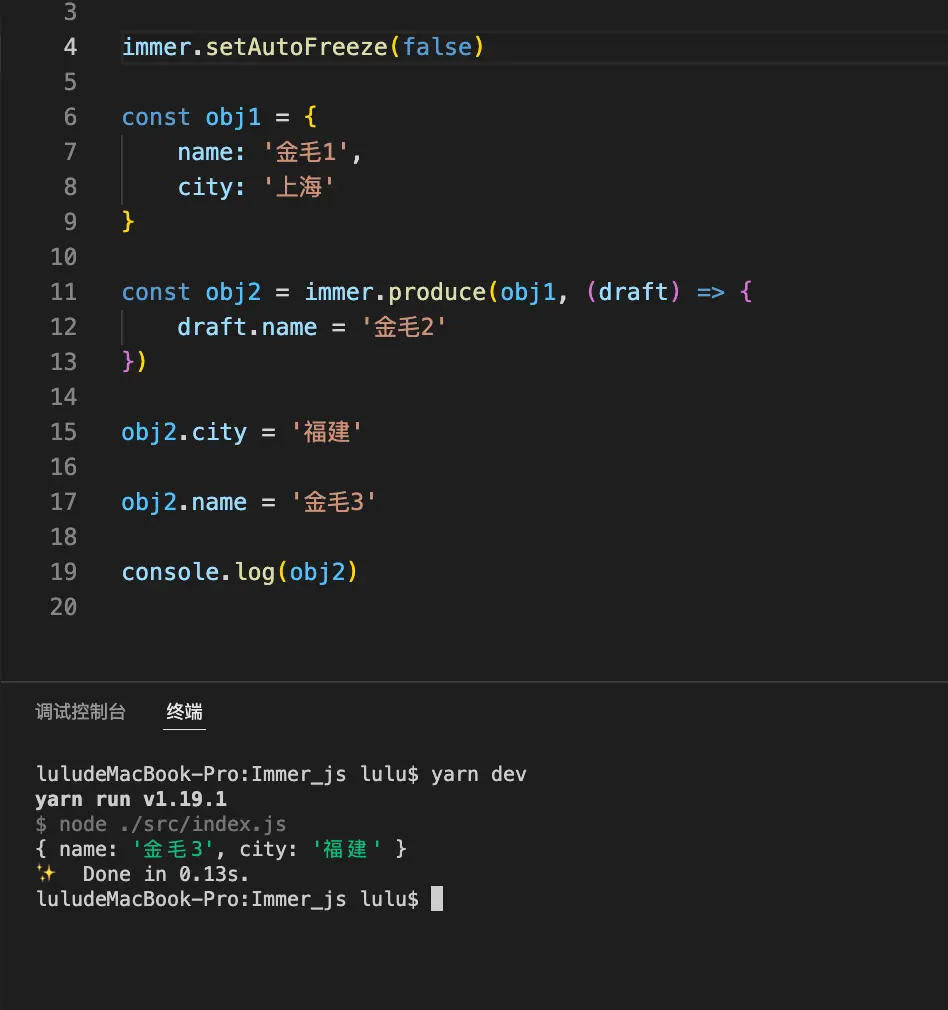The image size is (948, 1010).
Task: Click the '金毛1' string value
Action: tap(306, 152)
